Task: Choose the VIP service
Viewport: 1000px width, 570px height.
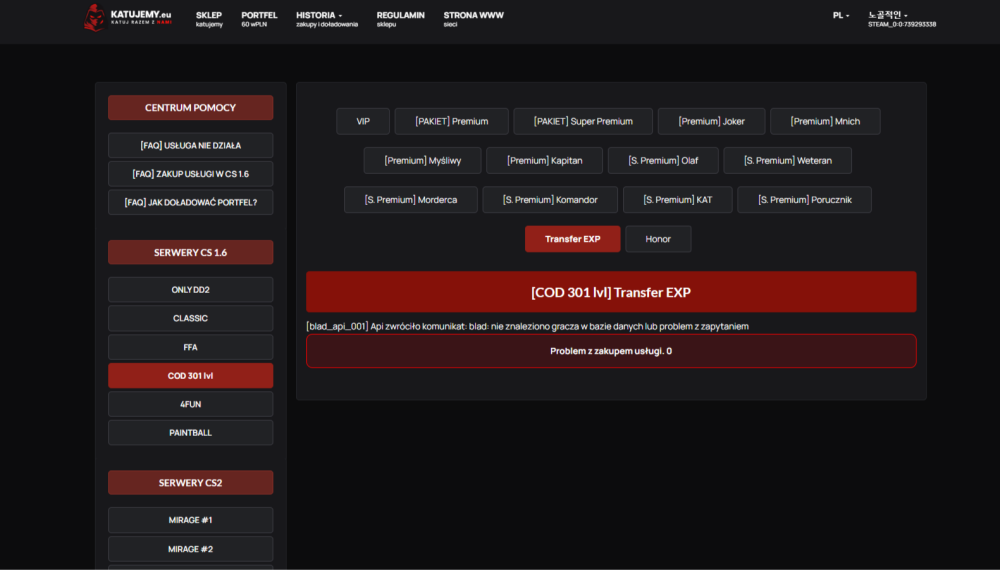Action: tap(363, 121)
